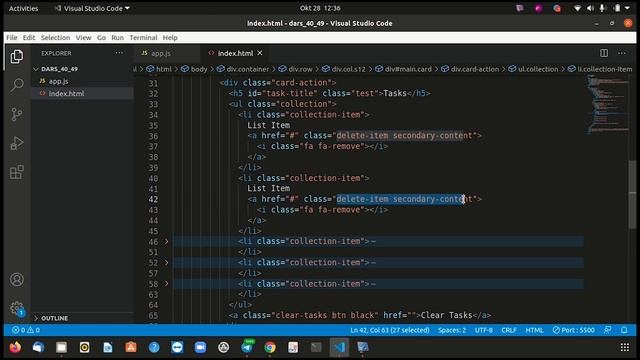Open Files manager from the dock
The width and height of the screenshot is (640, 360).
click(x=62, y=347)
